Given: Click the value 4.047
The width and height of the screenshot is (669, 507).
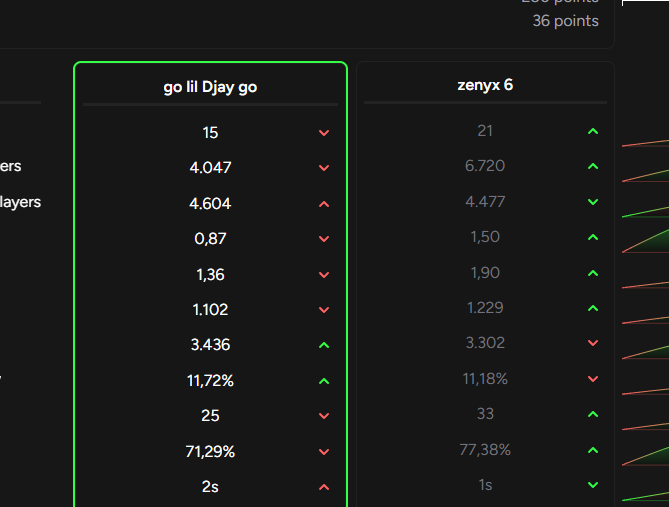Looking at the screenshot, I should (210, 168).
